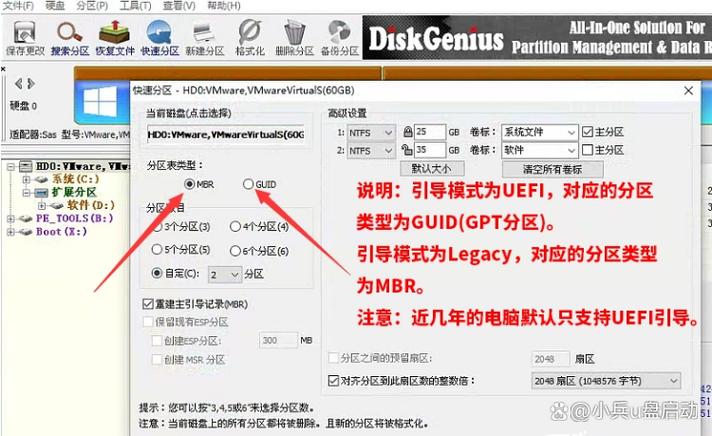Choose the 4个分区 radio option
Viewport: 712px width, 436px height.
click(235, 227)
